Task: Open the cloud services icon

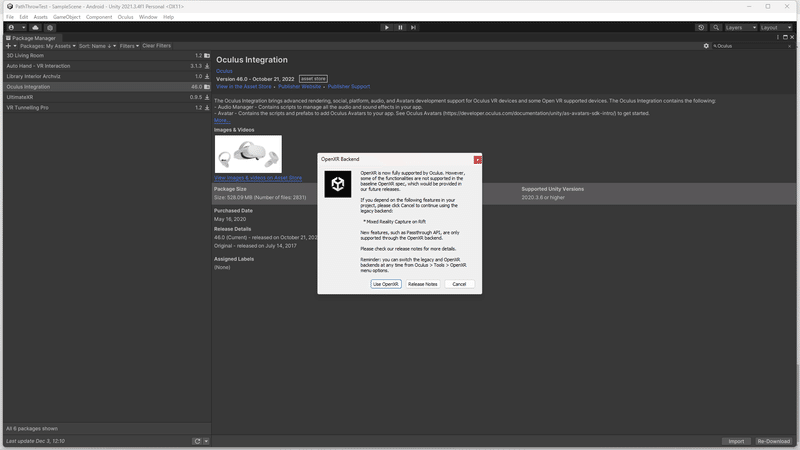Action: pos(35,28)
